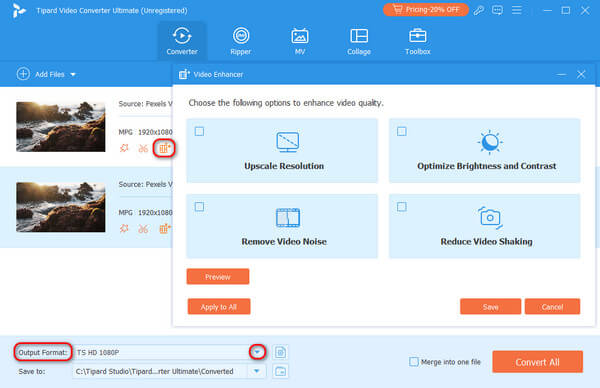Open the register key icon
The height and width of the screenshot is (388, 600).
click(479, 10)
